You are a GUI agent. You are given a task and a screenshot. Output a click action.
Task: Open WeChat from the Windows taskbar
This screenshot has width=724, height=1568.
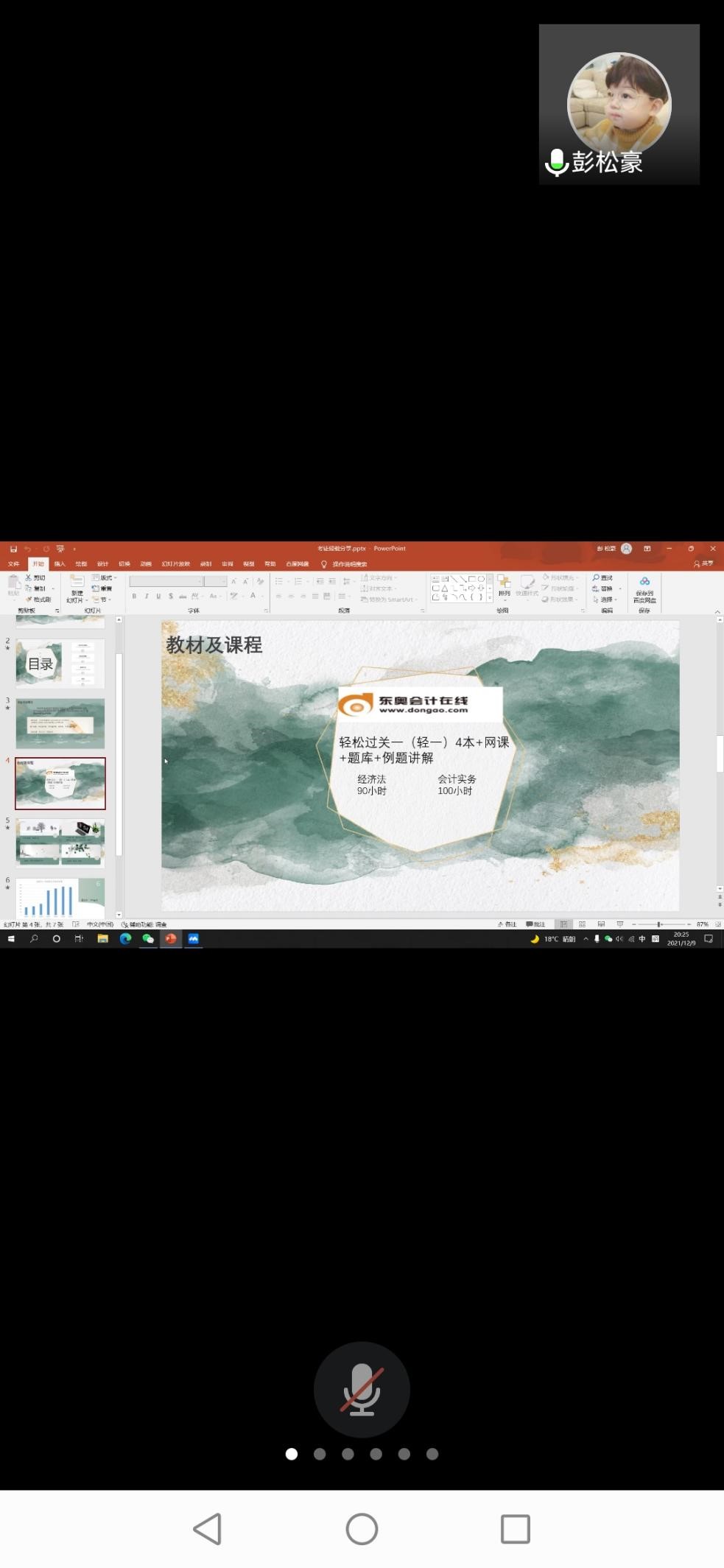click(x=148, y=938)
